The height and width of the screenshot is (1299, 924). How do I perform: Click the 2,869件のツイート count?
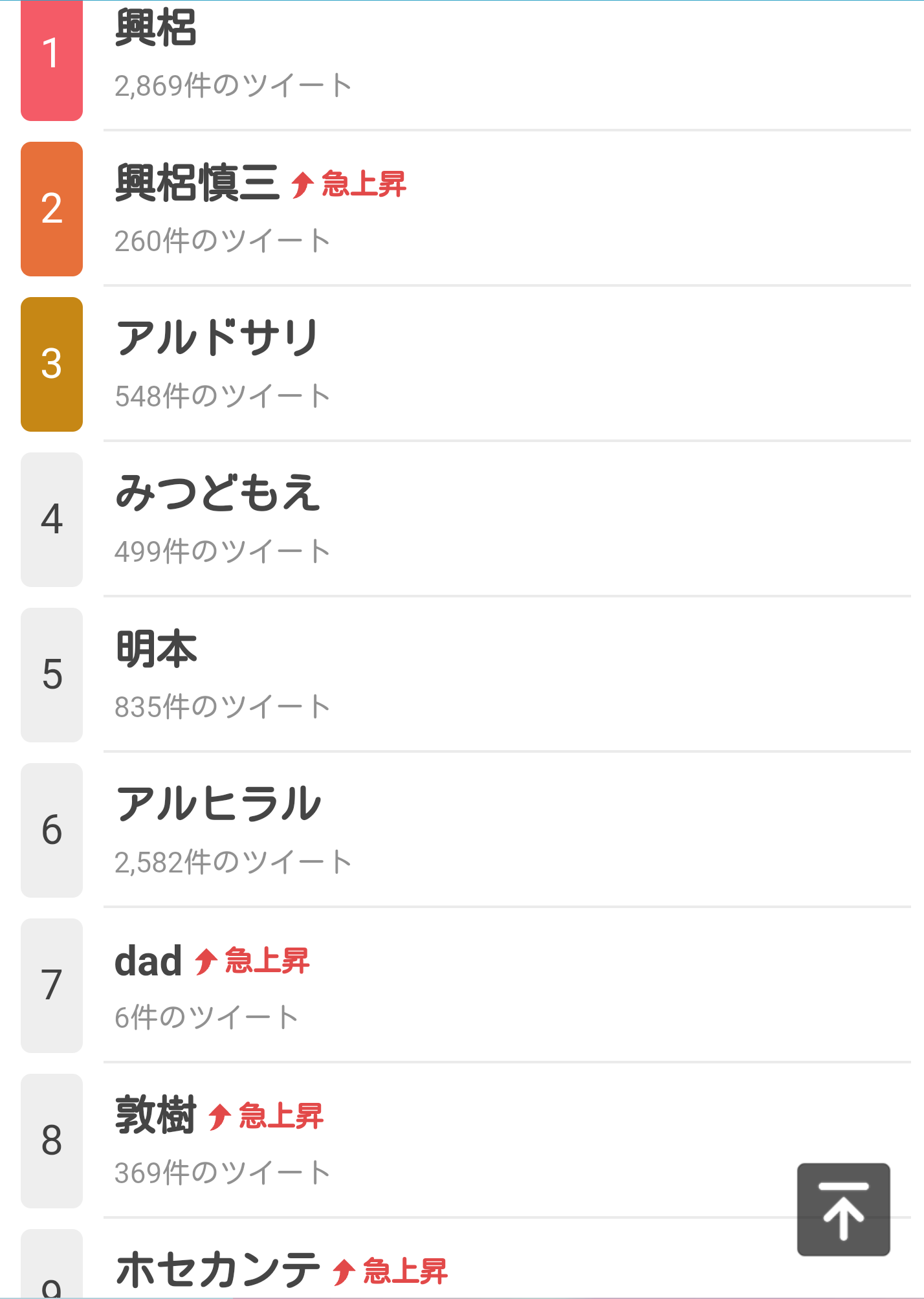[233, 85]
